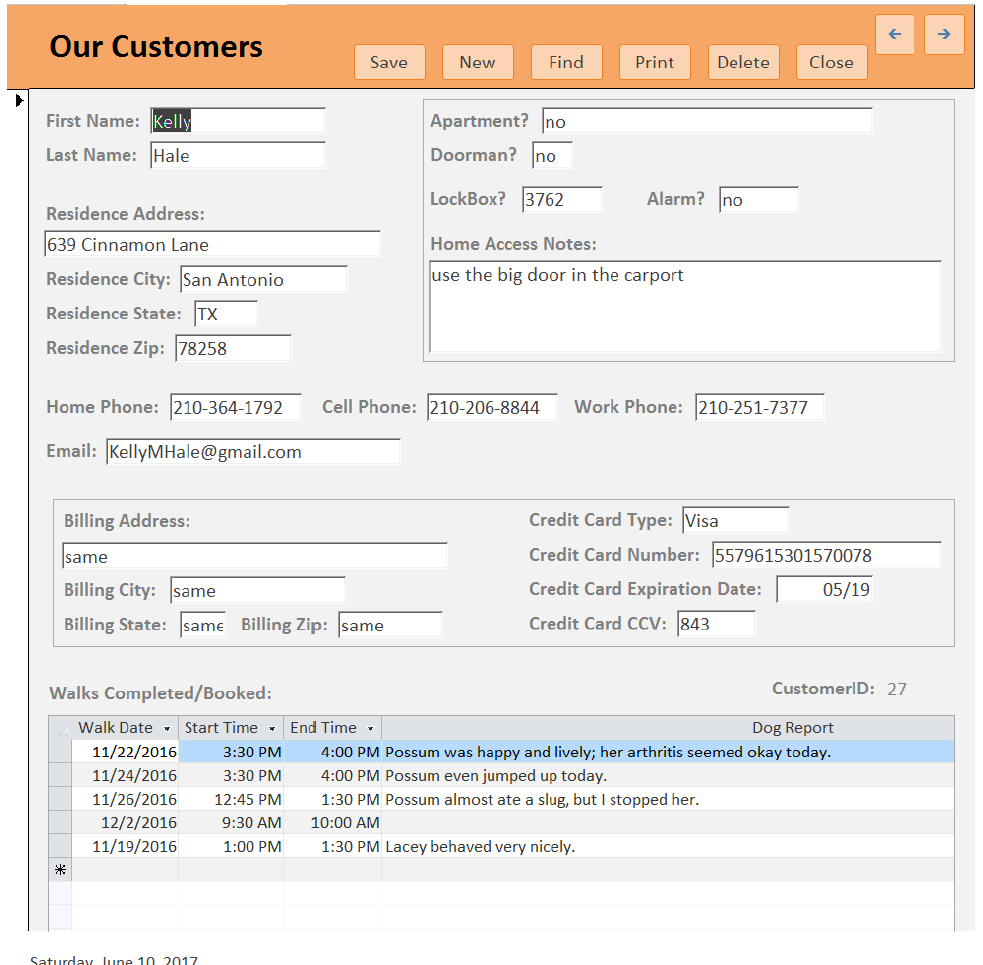
Task: Select the record using the record selector arrow
Action: [x=19, y=100]
